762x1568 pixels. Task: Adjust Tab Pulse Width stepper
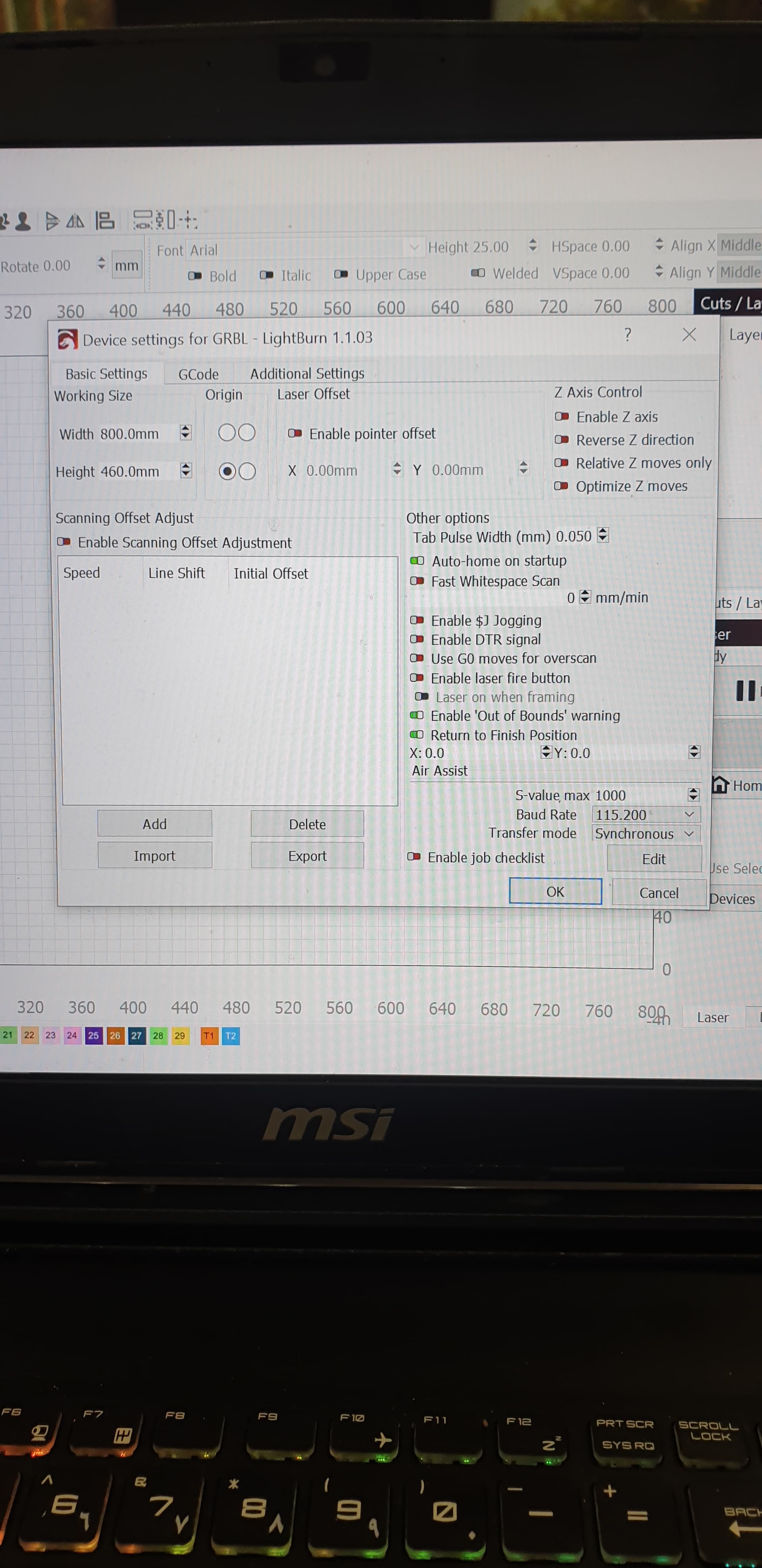click(602, 536)
